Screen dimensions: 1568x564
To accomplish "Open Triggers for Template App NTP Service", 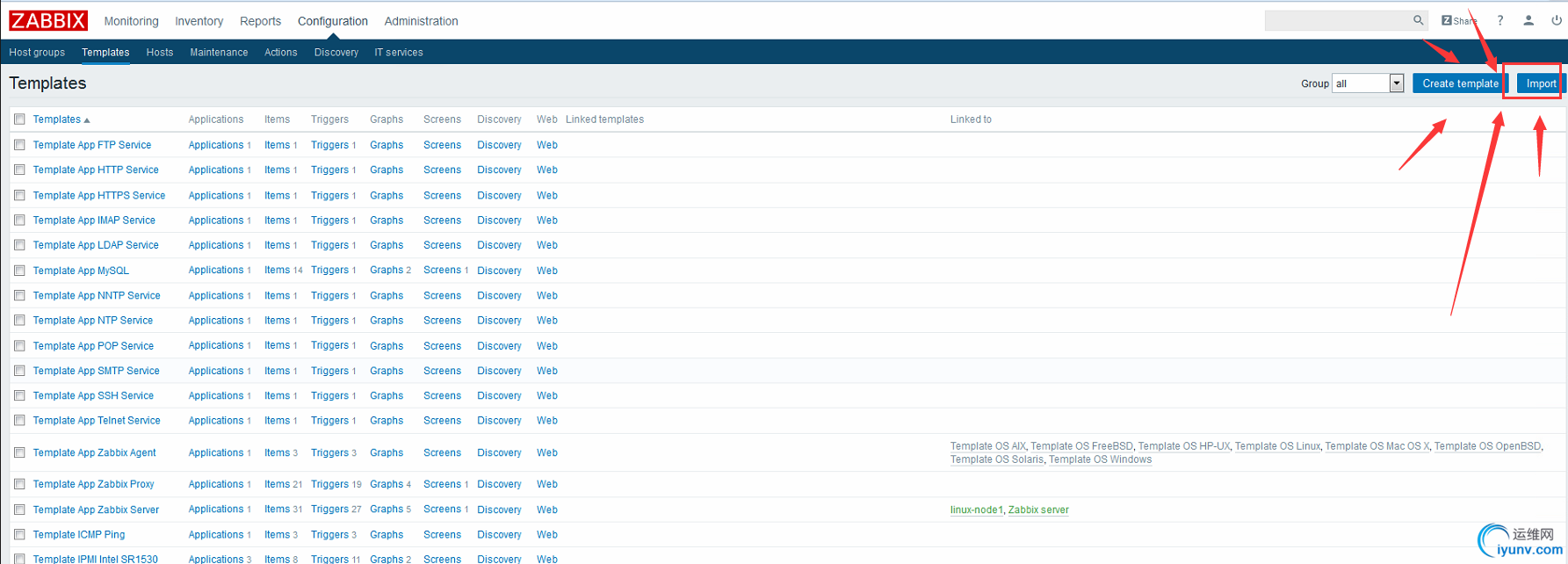I will coord(329,321).
